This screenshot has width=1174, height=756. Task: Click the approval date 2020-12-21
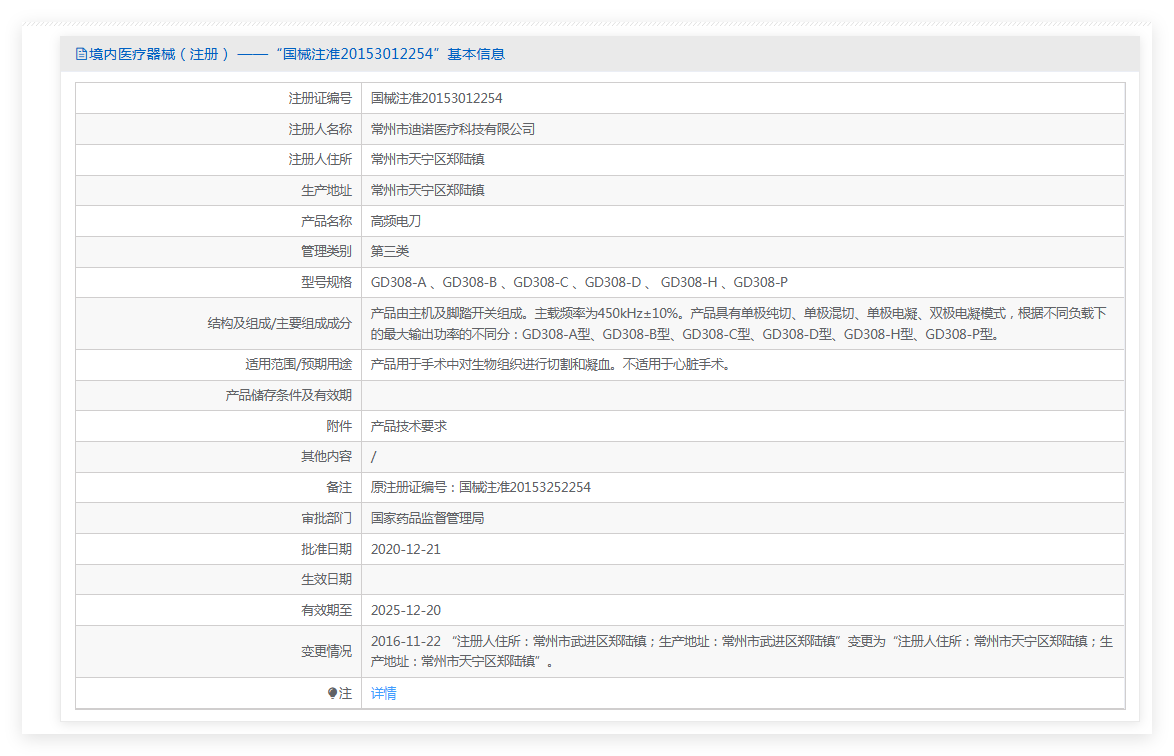click(405, 549)
